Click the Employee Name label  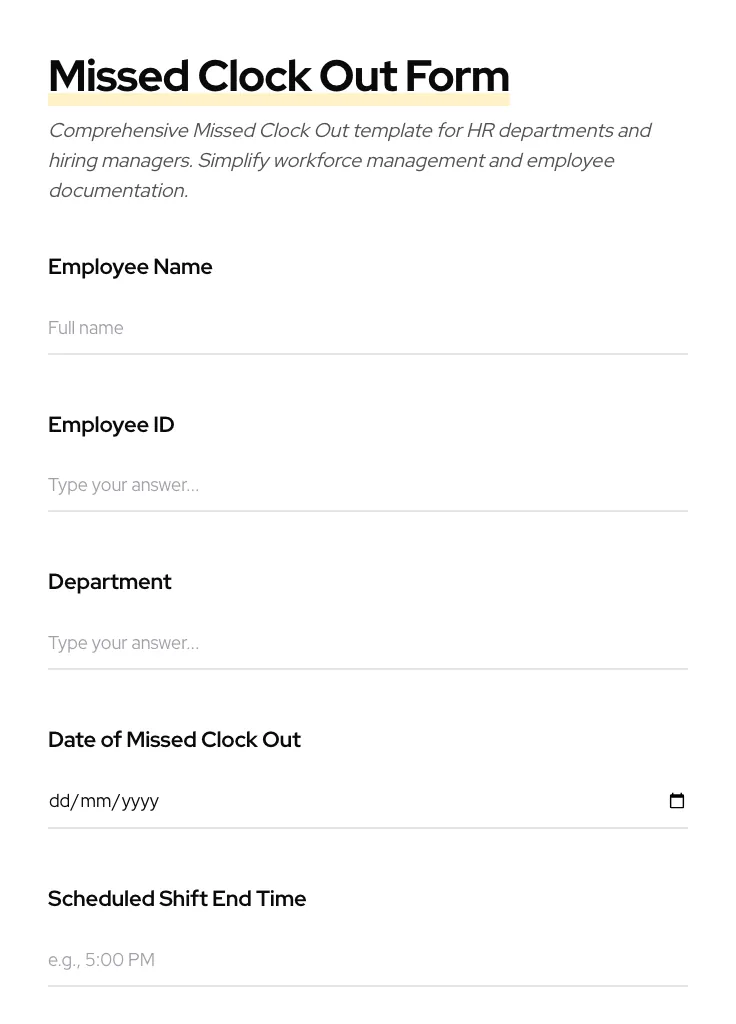(x=130, y=267)
